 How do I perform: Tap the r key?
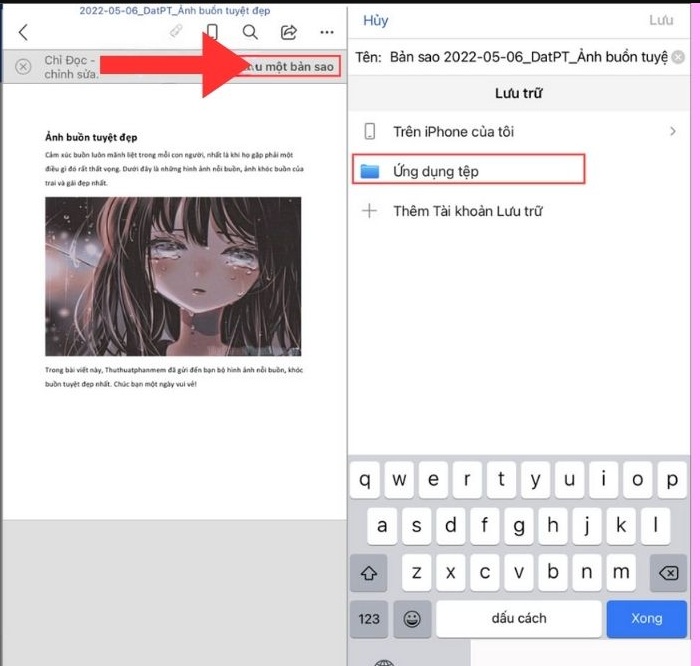coord(467,480)
